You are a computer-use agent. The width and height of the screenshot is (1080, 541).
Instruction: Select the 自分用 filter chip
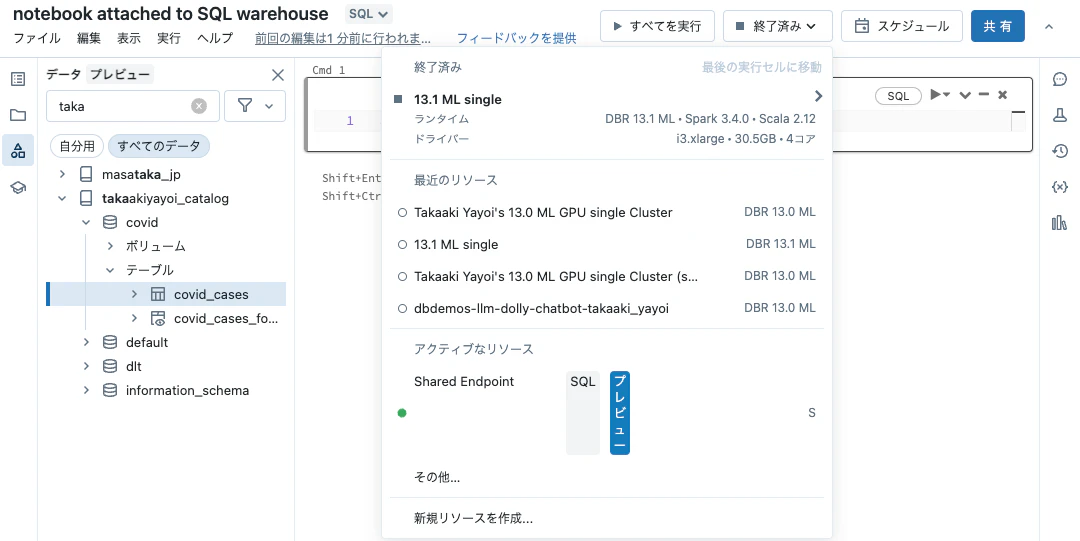coord(76,146)
